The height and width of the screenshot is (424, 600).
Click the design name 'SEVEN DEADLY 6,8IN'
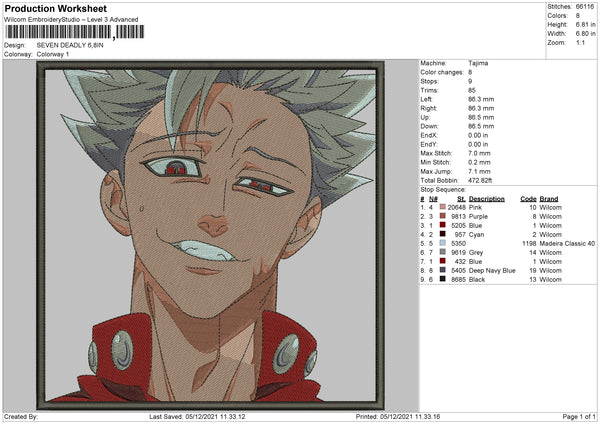(70, 45)
